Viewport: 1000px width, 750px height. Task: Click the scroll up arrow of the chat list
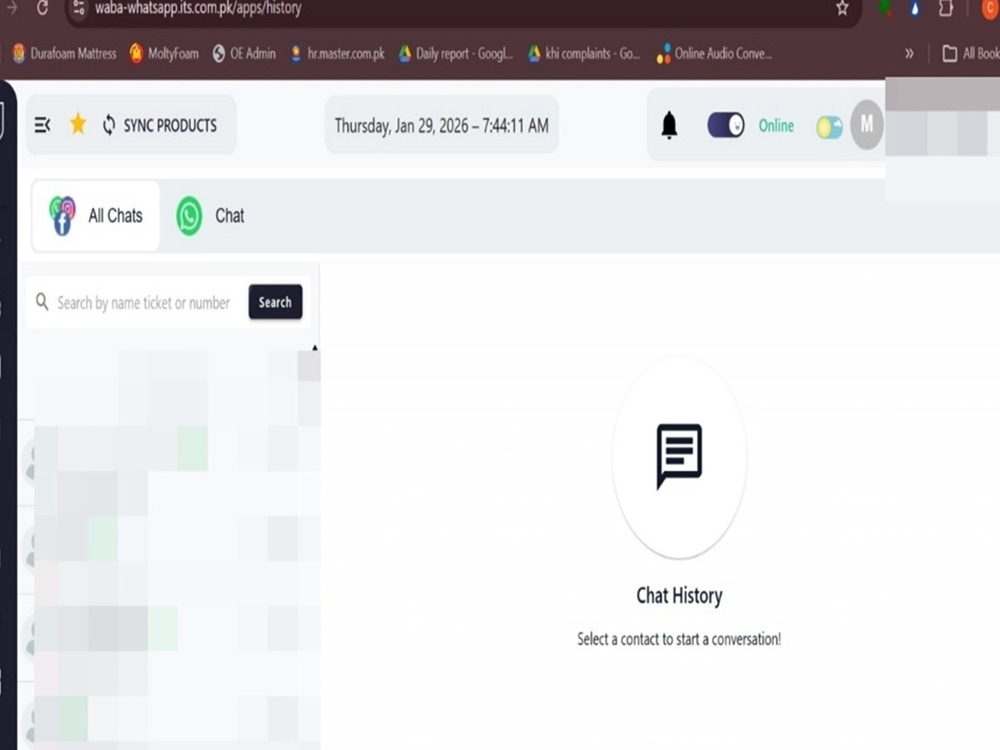314,348
